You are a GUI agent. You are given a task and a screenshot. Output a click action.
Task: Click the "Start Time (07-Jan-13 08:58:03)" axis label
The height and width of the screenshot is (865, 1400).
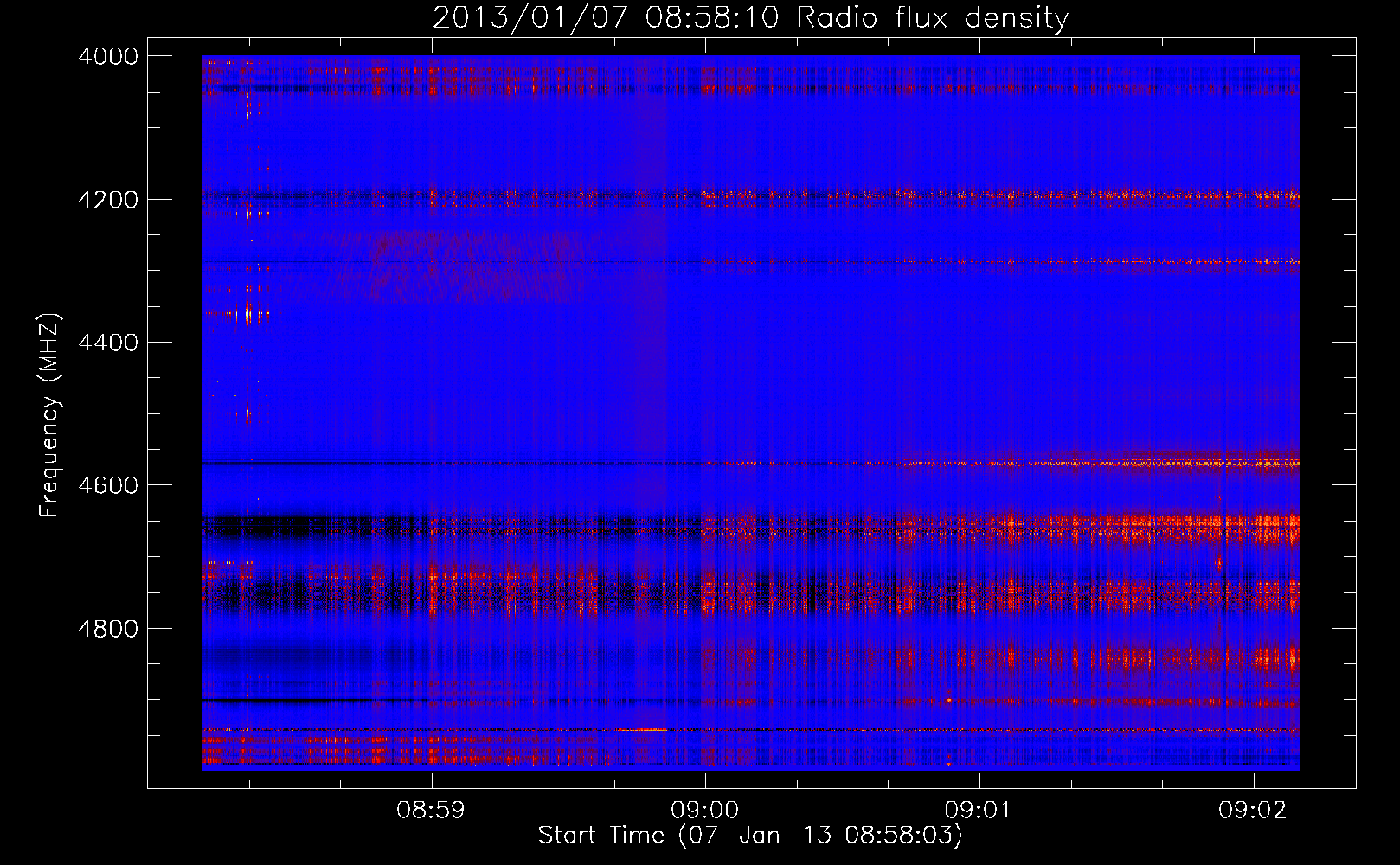(x=750, y=836)
